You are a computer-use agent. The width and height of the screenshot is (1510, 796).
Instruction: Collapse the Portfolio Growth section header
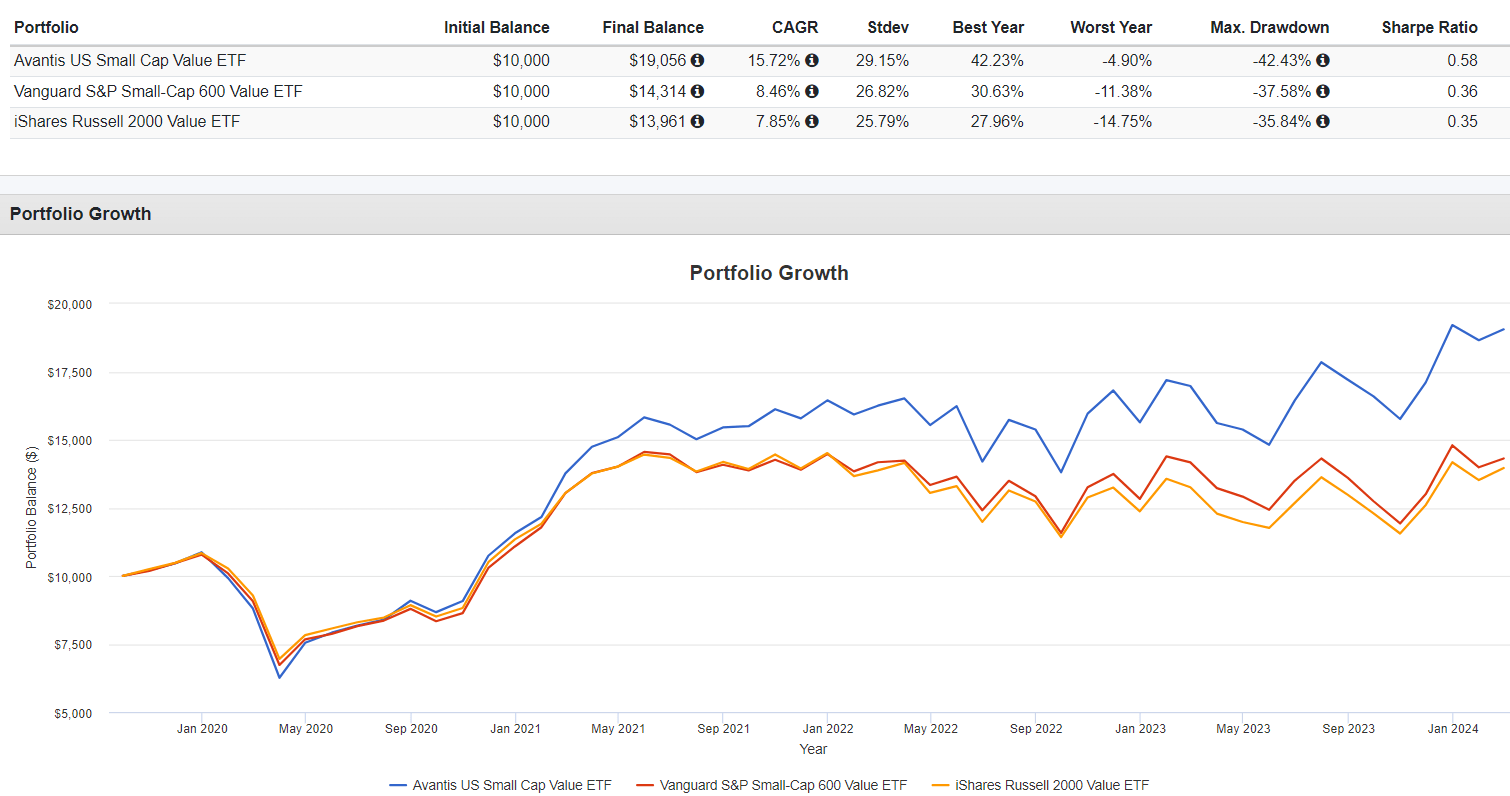click(80, 214)
